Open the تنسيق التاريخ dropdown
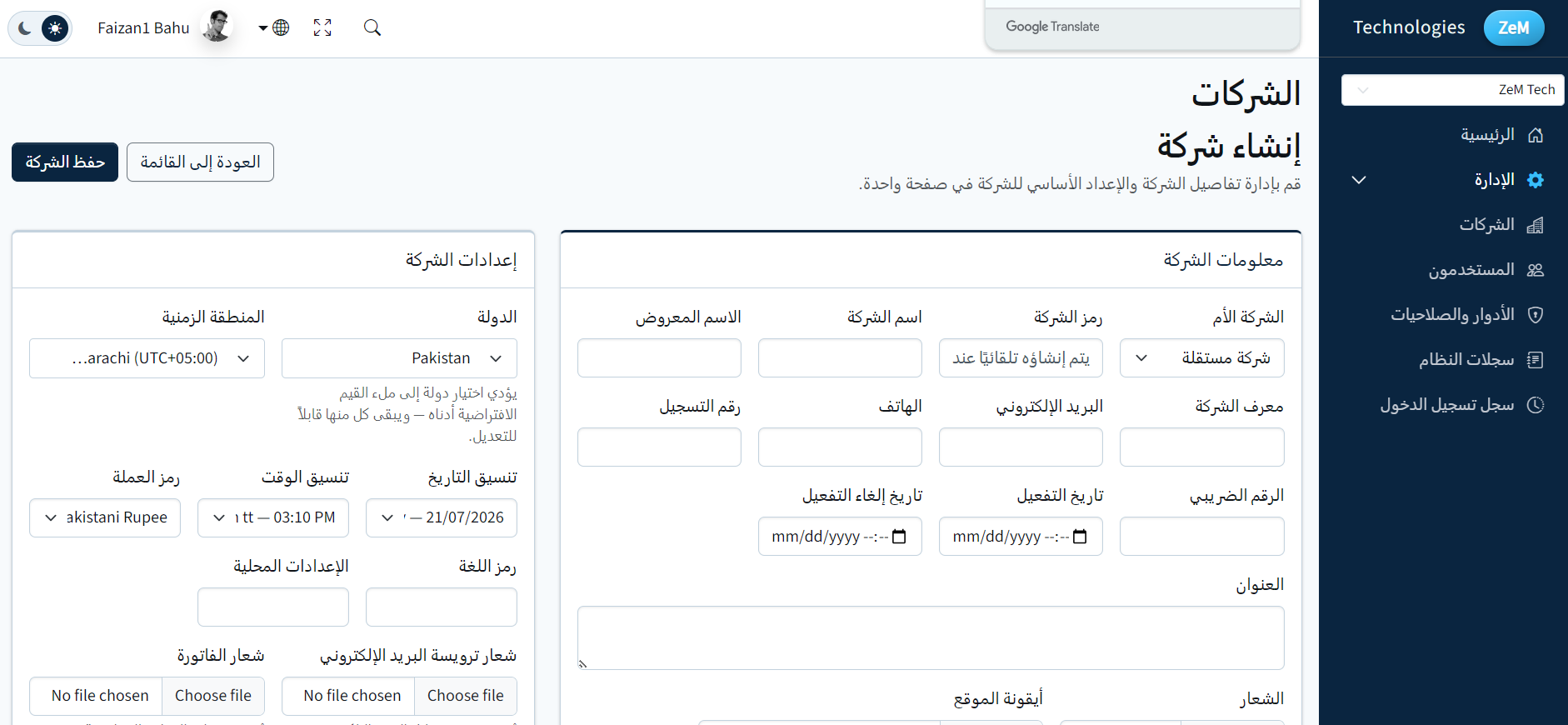 pos(442,518)
